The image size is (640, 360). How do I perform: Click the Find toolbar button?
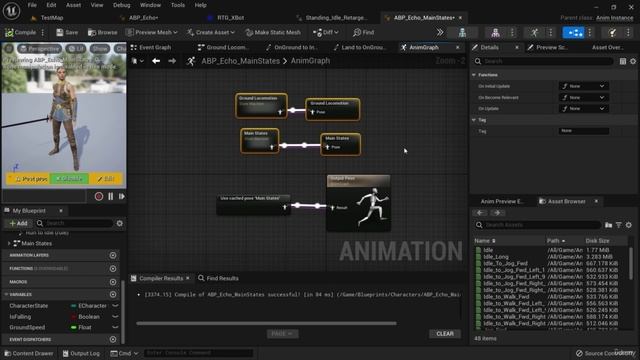363,32
